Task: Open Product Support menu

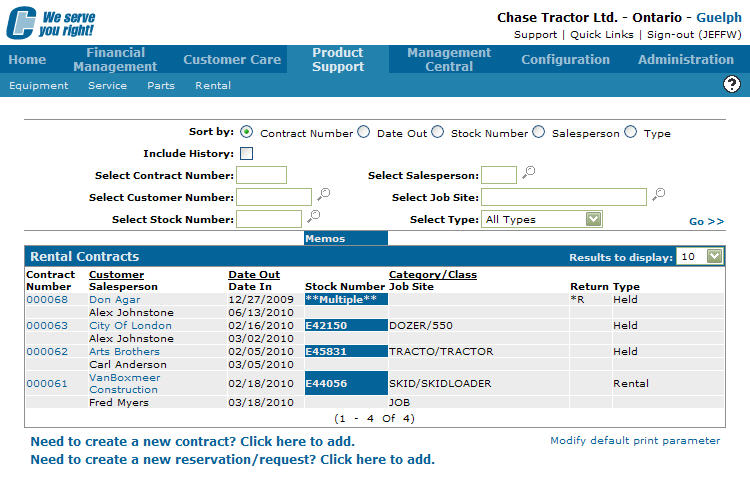Action: pyautogui.click(x=338, y=59)
